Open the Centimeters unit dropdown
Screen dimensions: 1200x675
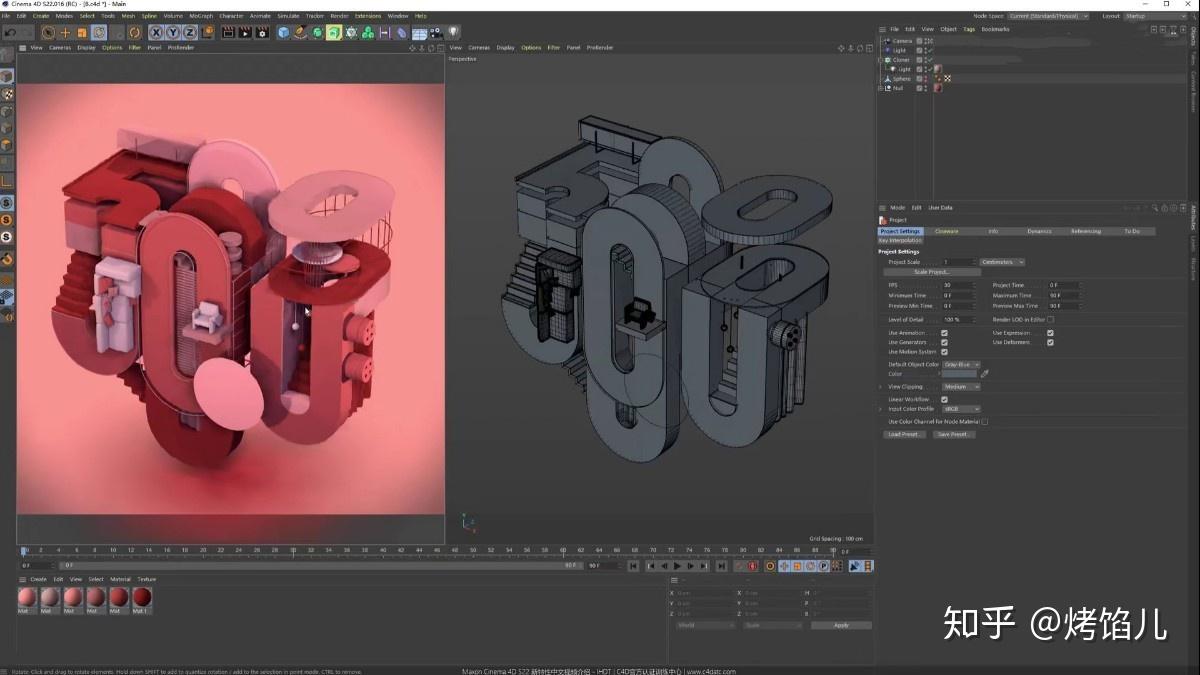1001,262
